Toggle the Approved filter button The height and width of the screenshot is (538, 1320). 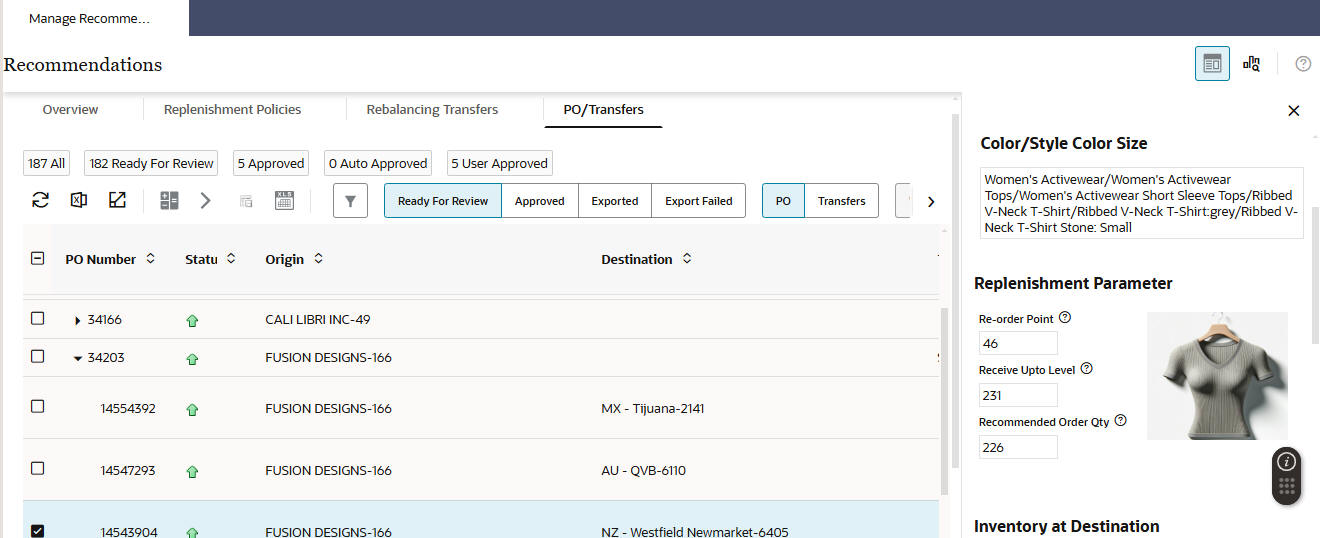pos(540,201)
